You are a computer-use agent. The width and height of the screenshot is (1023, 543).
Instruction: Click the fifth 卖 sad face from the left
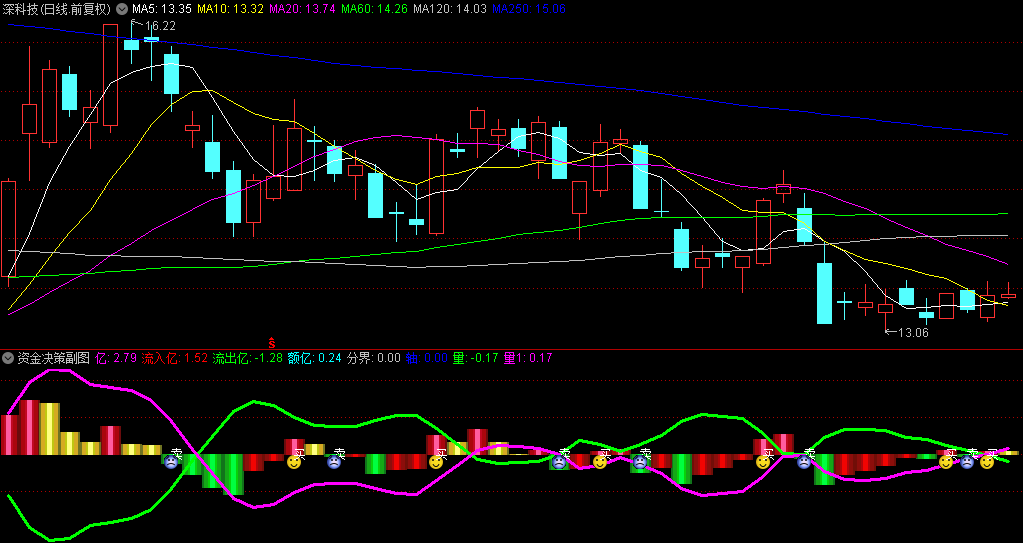click(804, 462)
